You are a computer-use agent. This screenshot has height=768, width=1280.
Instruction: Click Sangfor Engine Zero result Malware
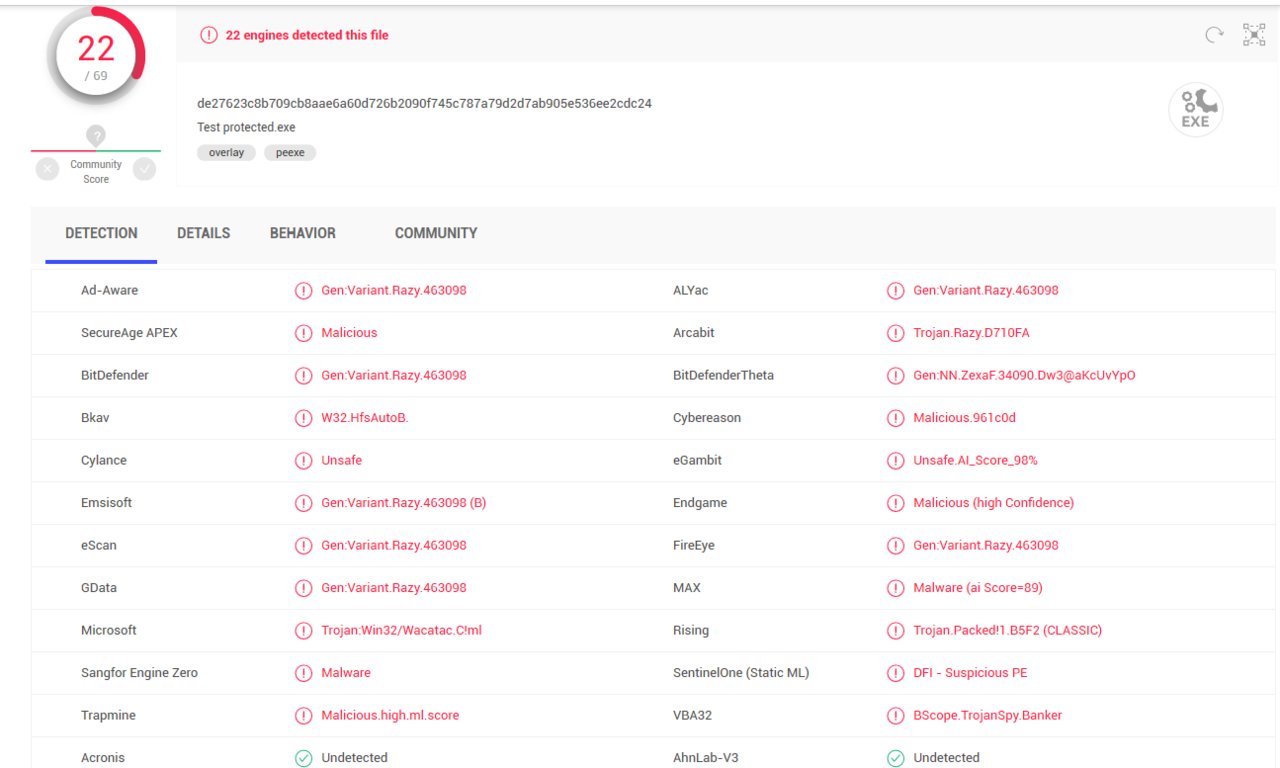click(345, 673)
